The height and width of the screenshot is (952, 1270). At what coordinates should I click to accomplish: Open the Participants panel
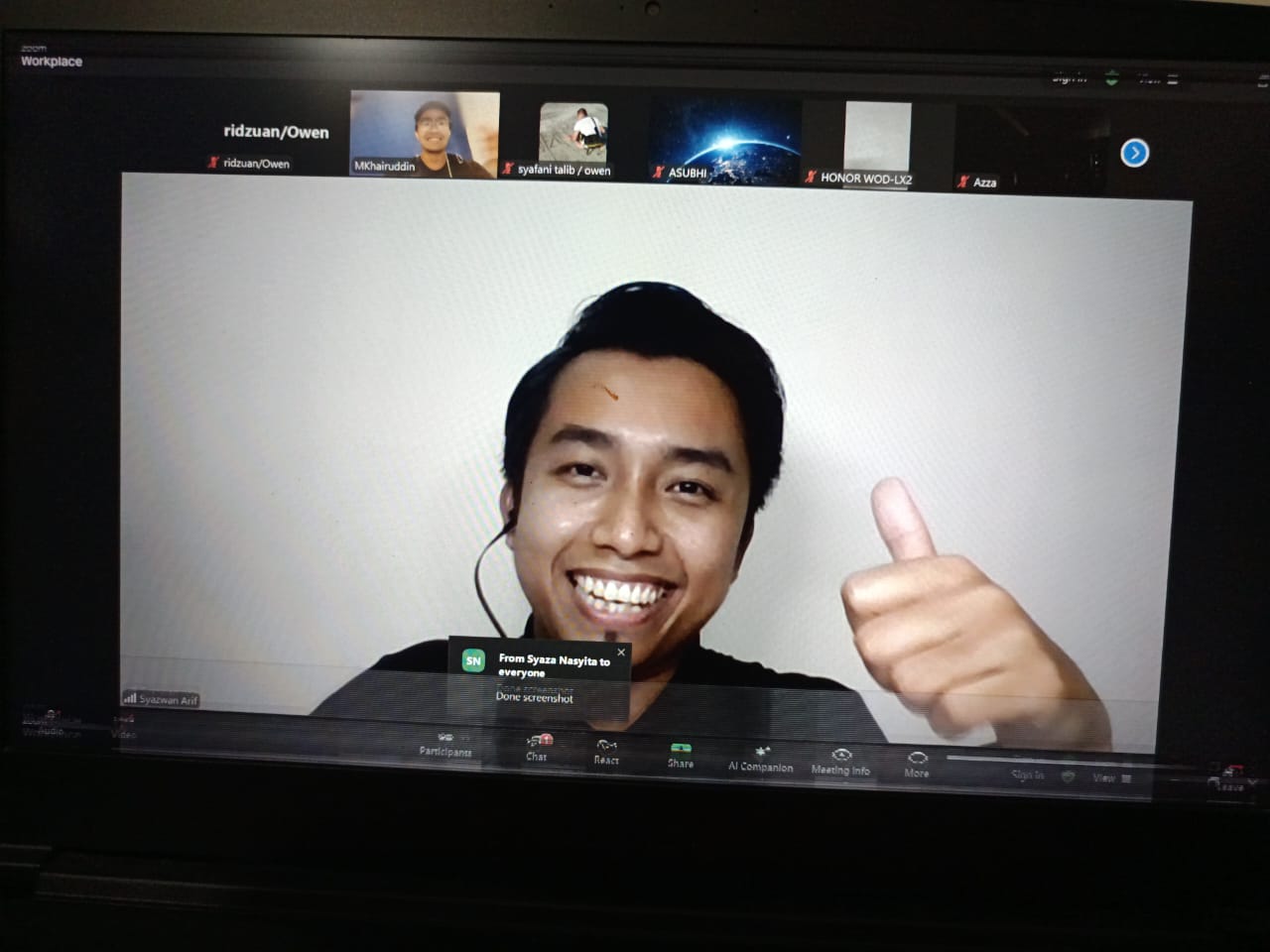click(x=444, y=743)
